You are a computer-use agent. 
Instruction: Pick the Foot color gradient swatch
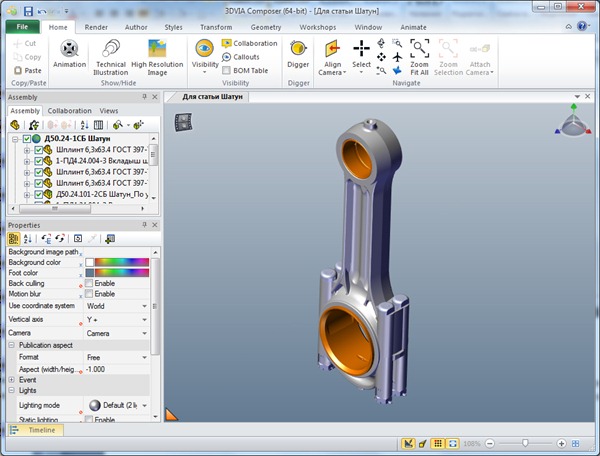[122, 273]
